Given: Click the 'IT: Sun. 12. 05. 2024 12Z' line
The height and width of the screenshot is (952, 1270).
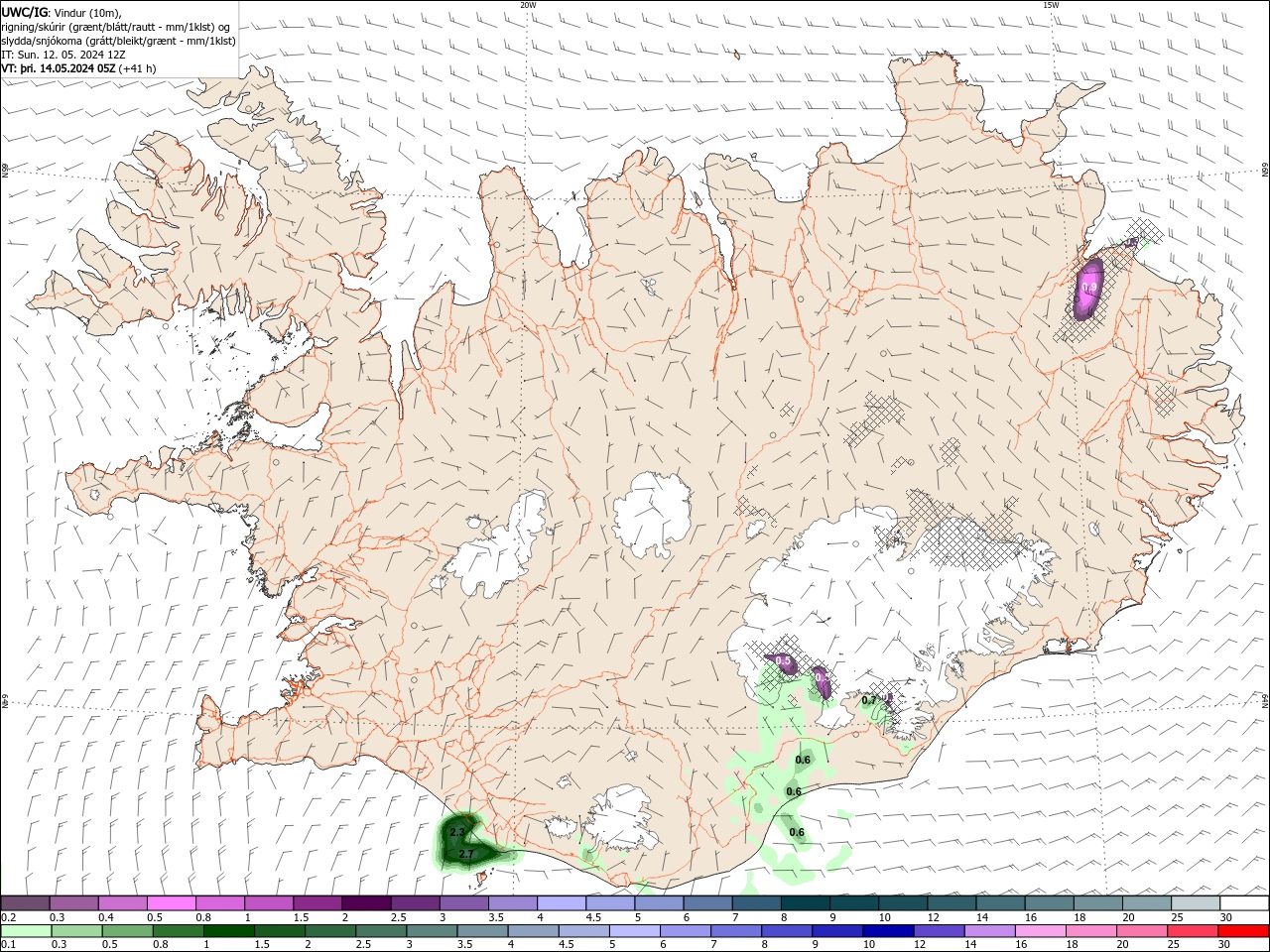Looking at the screenshot, I should [63, 56].
